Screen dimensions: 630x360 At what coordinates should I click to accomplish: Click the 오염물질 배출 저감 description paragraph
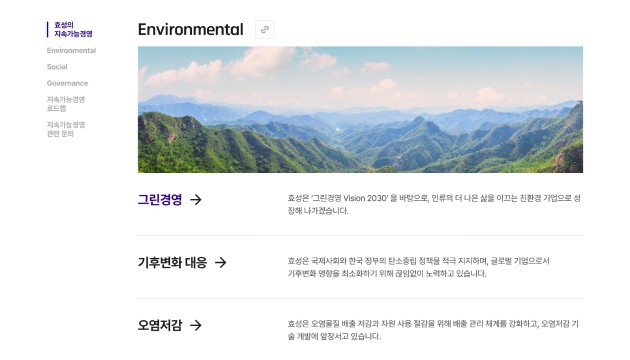(x=433, y=330)
